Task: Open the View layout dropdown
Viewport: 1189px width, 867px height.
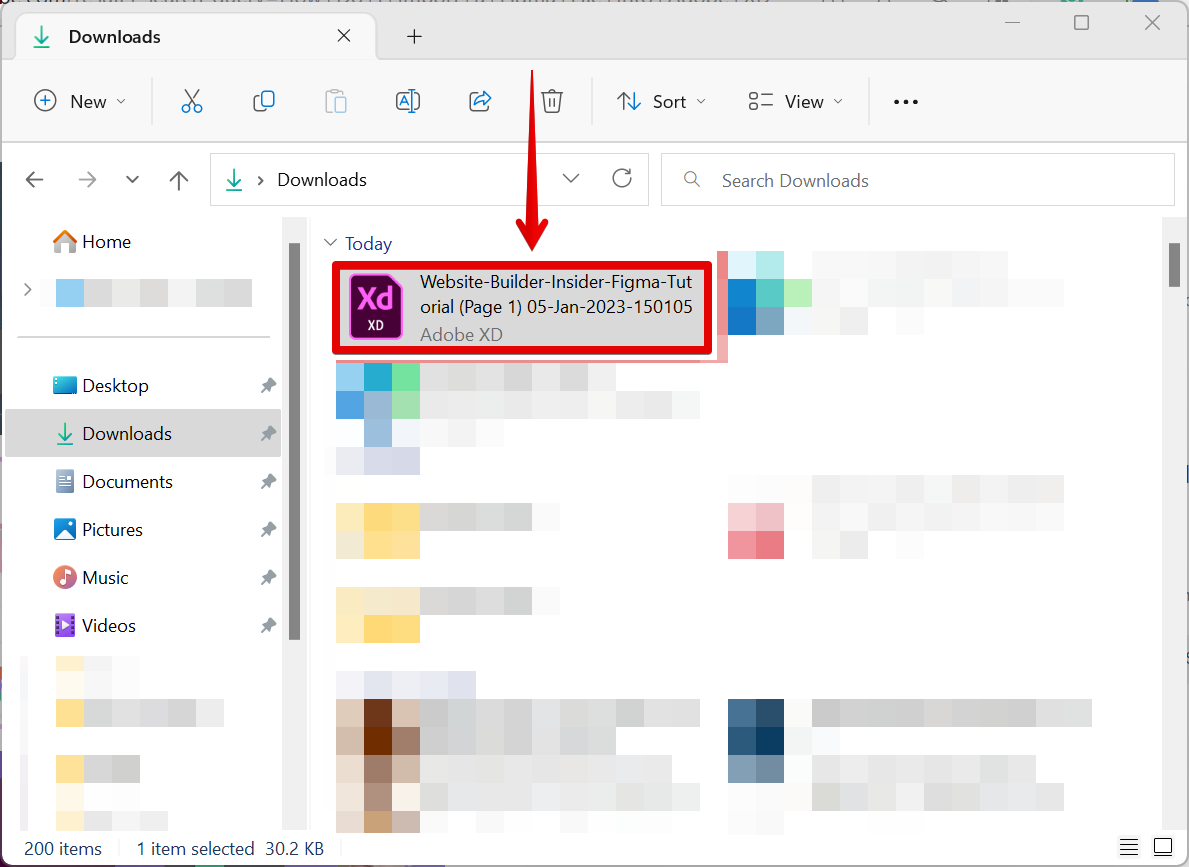Action: tap(795, 101)
